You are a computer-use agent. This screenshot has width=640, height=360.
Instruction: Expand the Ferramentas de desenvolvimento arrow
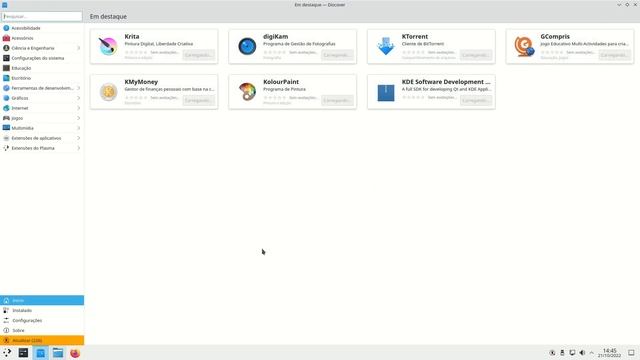pyautogui.click(x=78, y=88)
